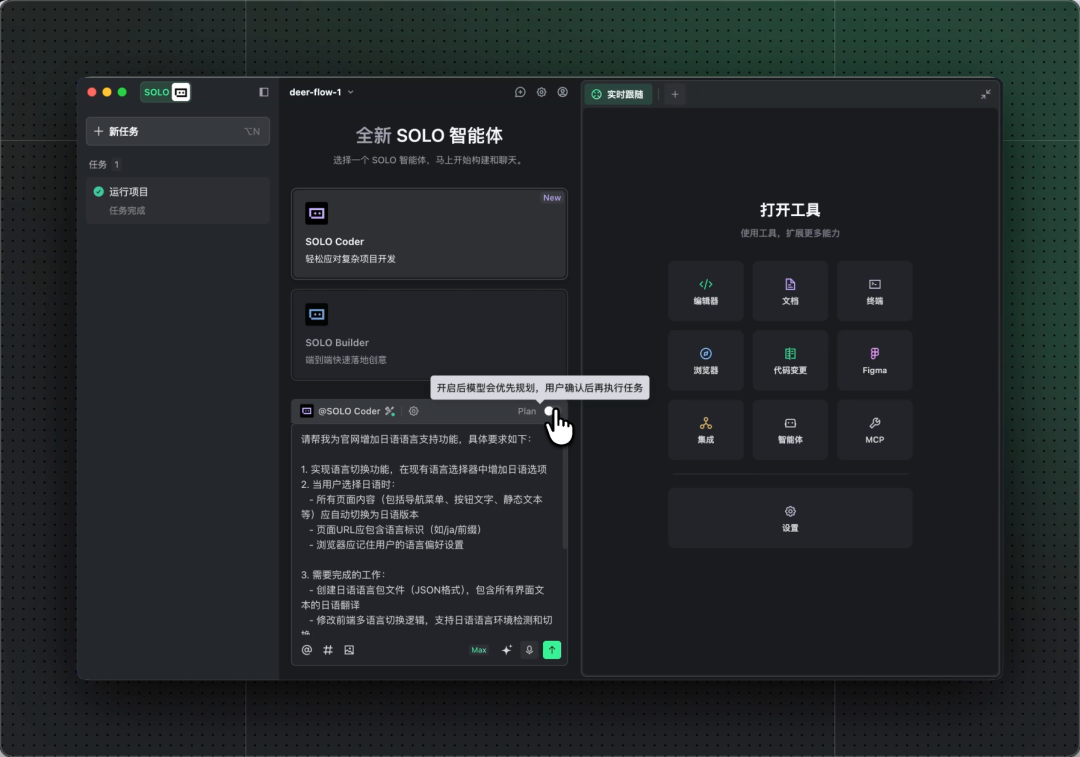Toggle the Plan mode switch

pos(553,411)
